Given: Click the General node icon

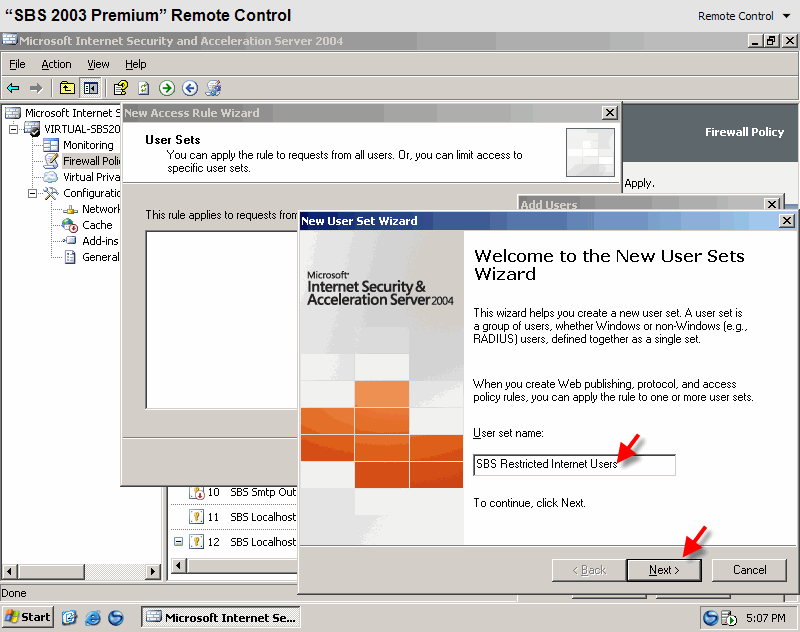Looking at the screenshot, I should point(70,257).
